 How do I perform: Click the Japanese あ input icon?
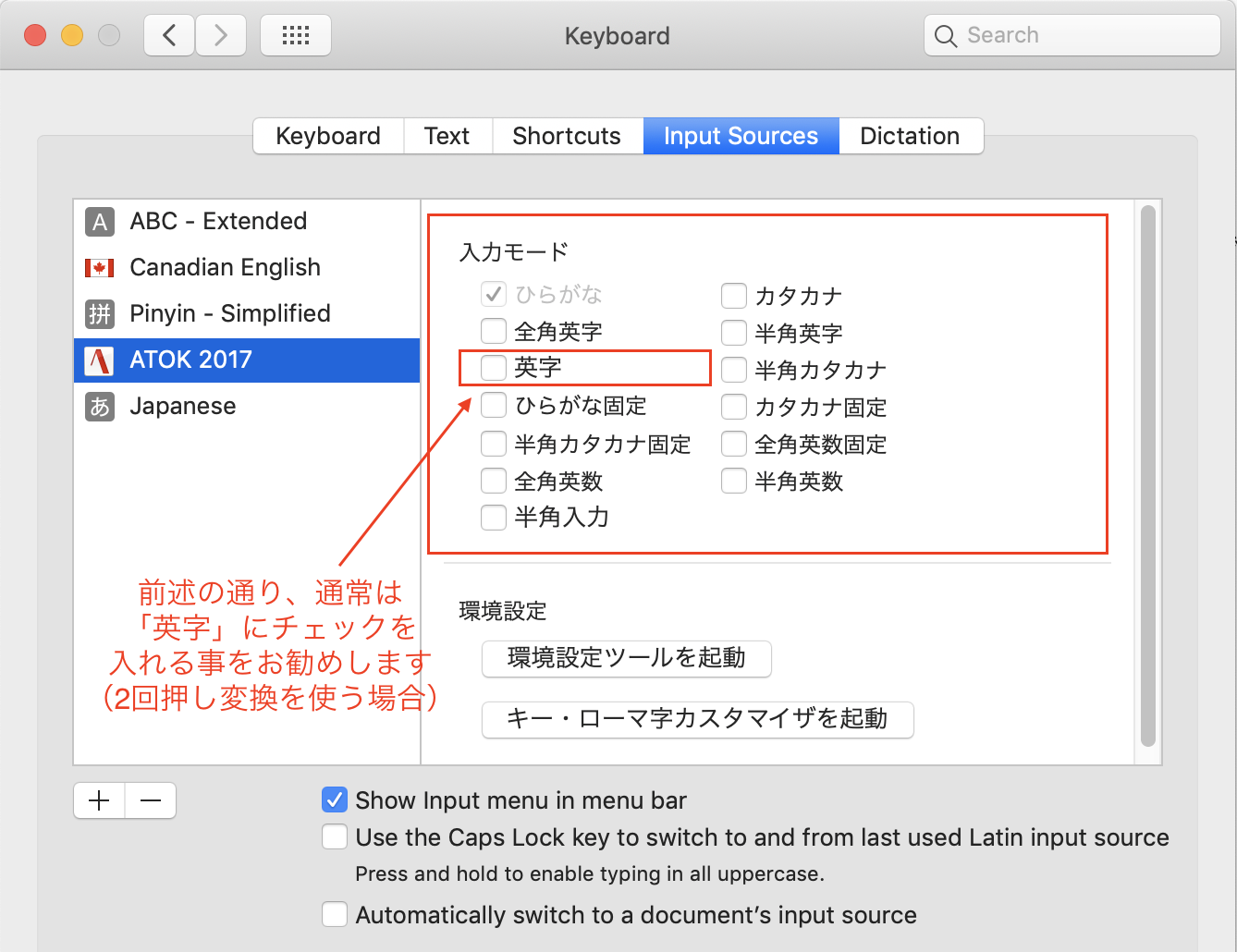click(x=100, y=407)
